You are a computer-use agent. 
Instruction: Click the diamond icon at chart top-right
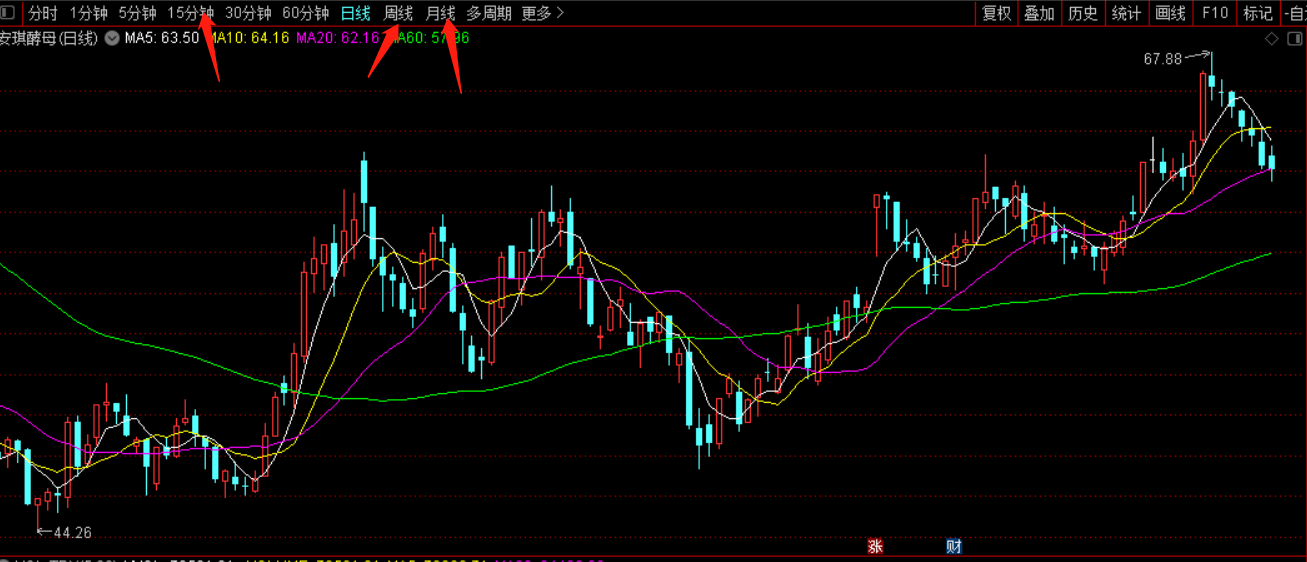(x=1272, y=39)
